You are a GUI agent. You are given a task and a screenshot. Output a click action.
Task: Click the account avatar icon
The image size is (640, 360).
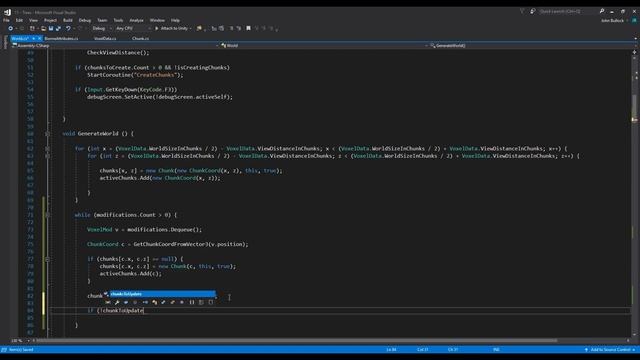634,20
